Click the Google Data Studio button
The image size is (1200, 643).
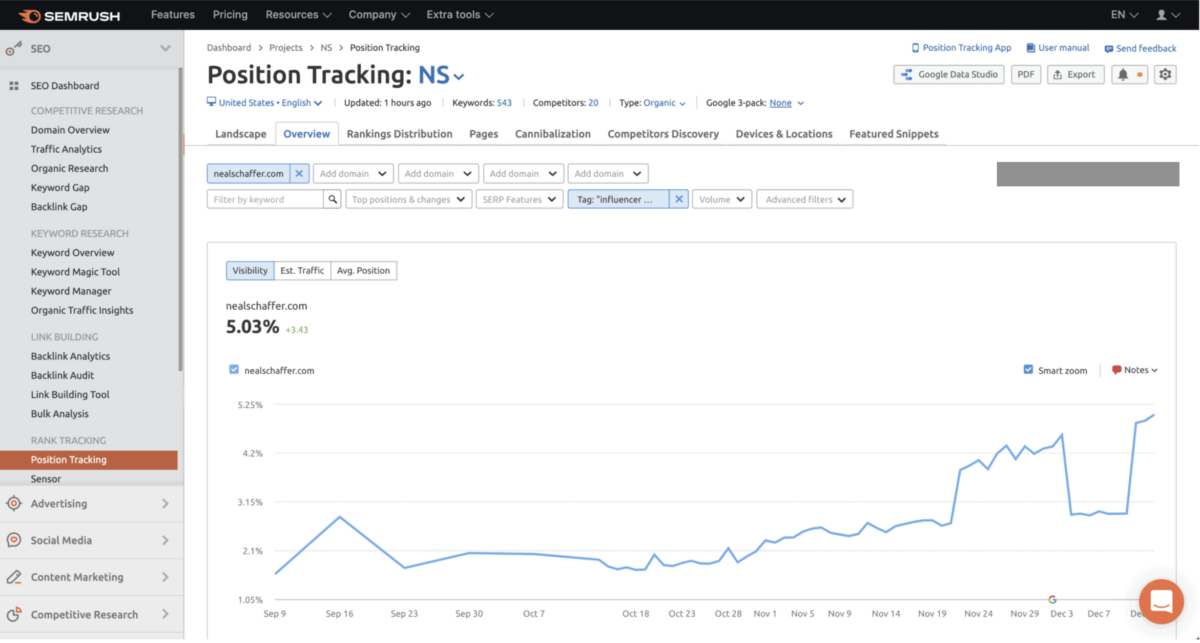point(948,75)
